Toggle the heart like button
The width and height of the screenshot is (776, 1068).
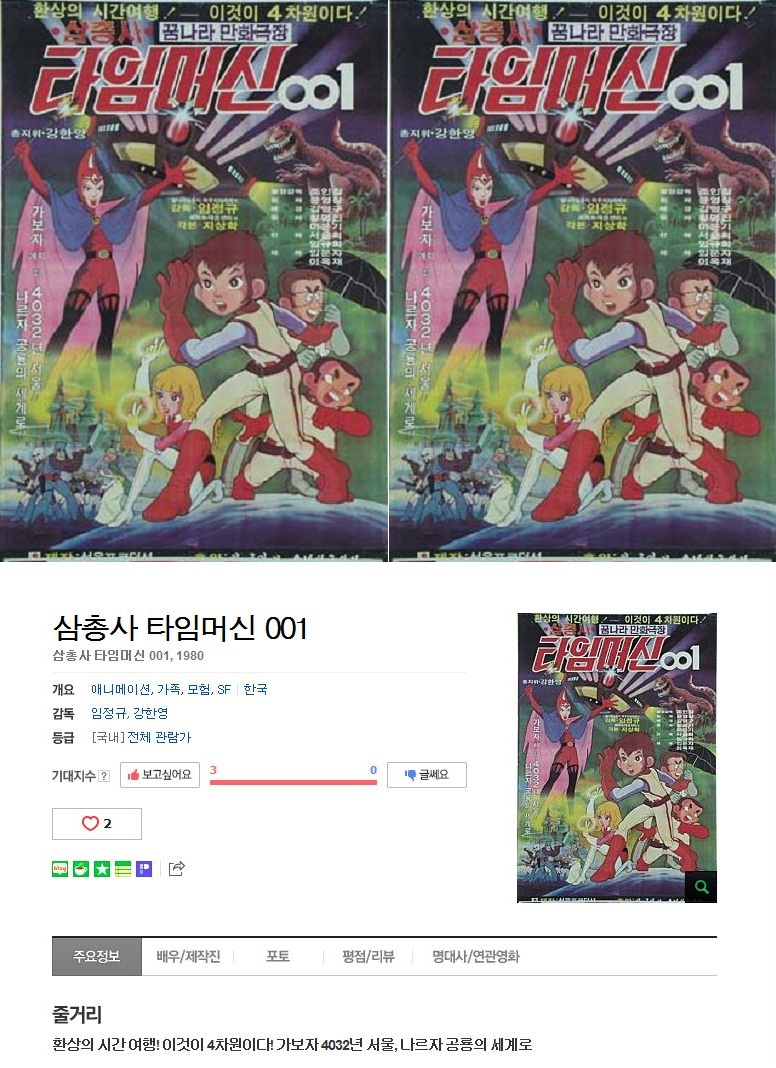point(97,823)
